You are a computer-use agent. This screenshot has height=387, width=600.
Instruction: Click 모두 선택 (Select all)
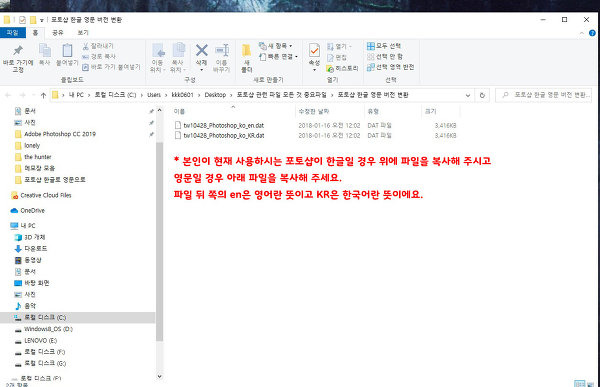[x=384, y=46]
